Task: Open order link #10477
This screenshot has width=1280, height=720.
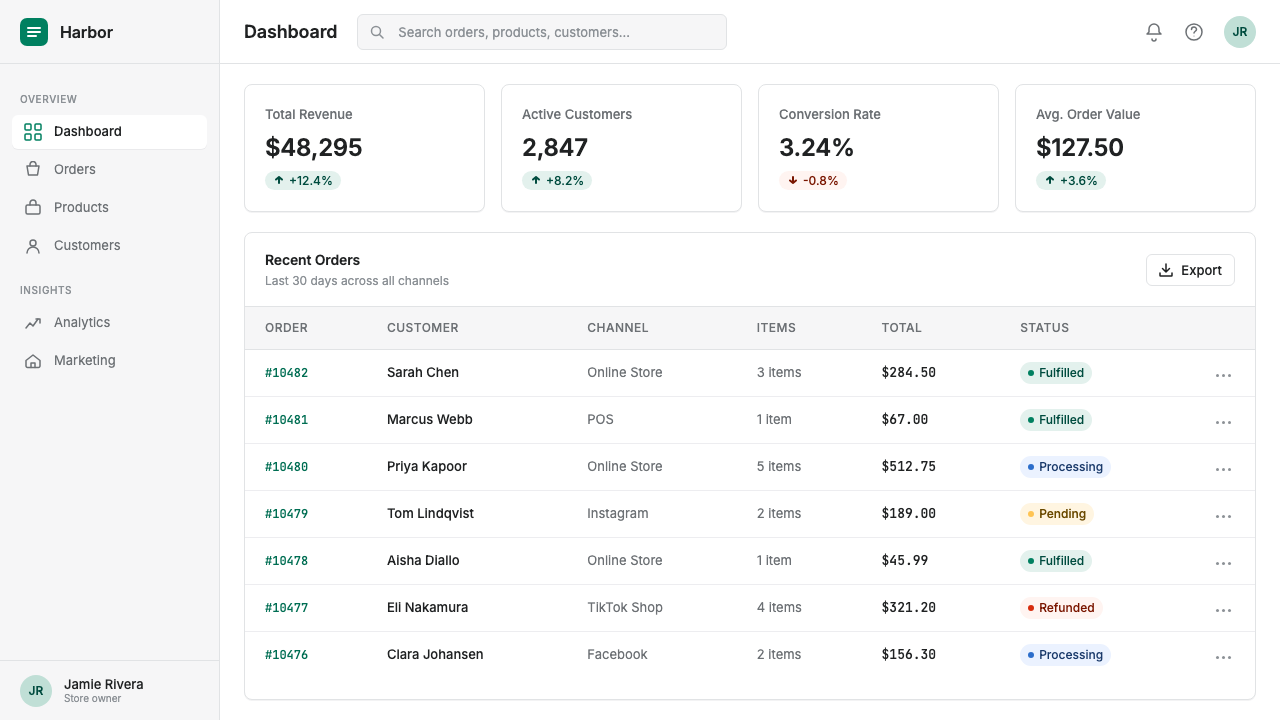Action: coord(286,608)
